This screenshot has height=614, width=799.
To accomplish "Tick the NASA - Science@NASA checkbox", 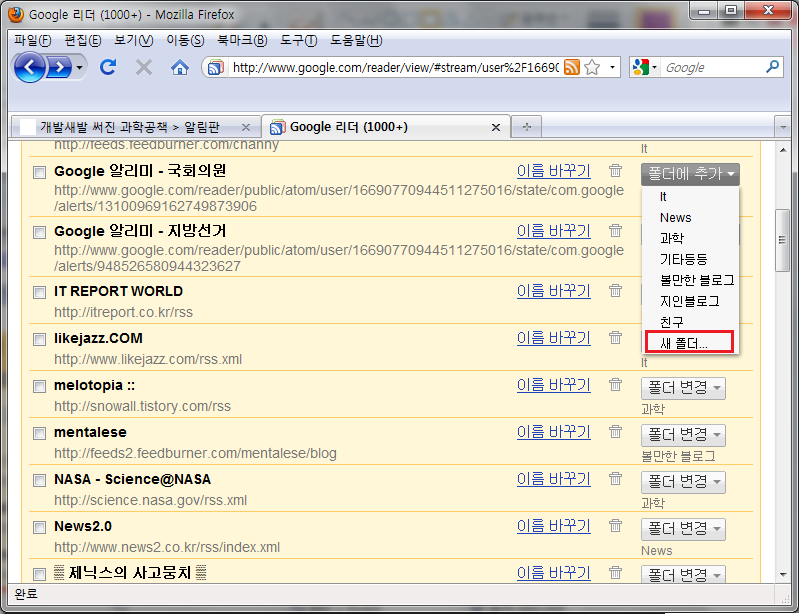I will [39, 480].
